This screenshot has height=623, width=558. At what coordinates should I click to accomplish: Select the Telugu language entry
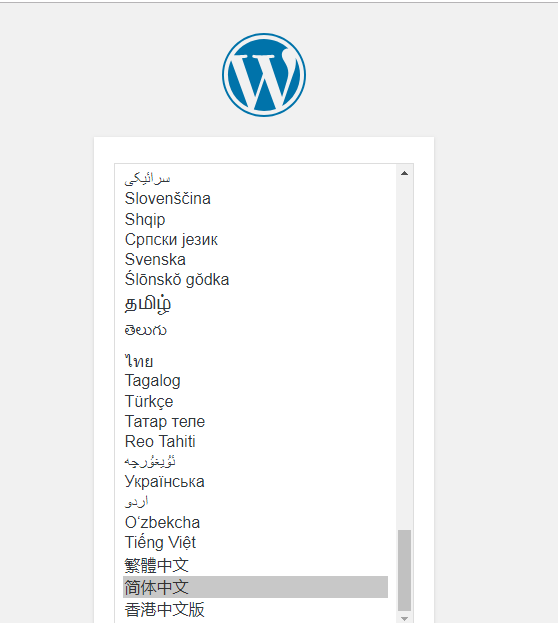click(255, 330)
